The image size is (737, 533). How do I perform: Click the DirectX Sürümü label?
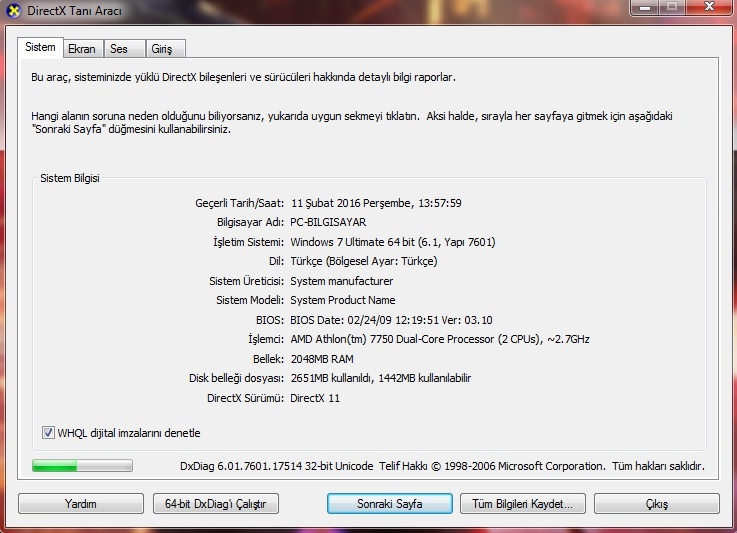tap(245, 398)
